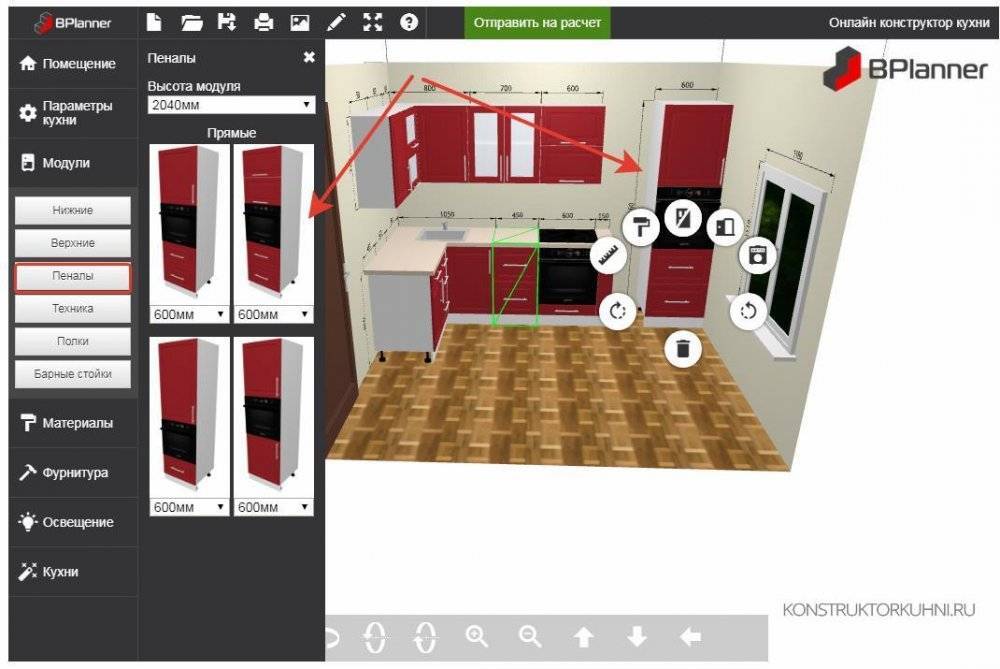Select the Техника modules button
This screenshot has height=669, width=1000.
coord(73,309)
